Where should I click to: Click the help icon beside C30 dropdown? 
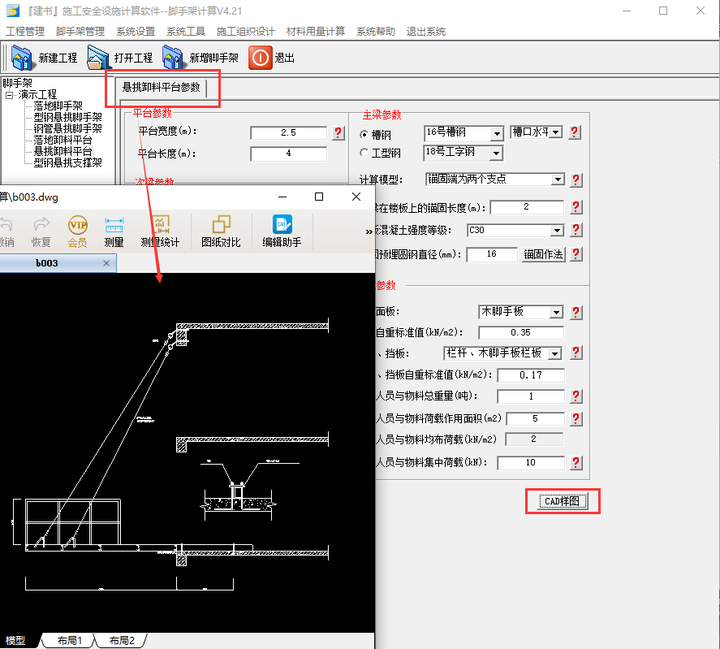point(576,230)
